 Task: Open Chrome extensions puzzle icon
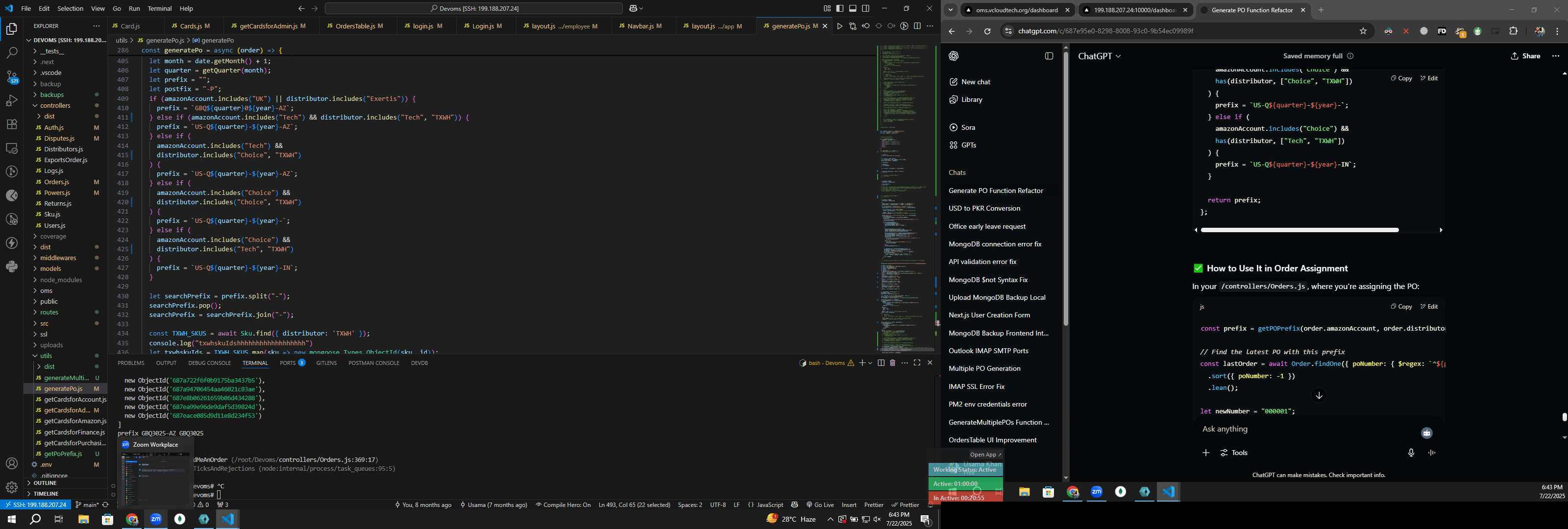(x=1513, y=31)
